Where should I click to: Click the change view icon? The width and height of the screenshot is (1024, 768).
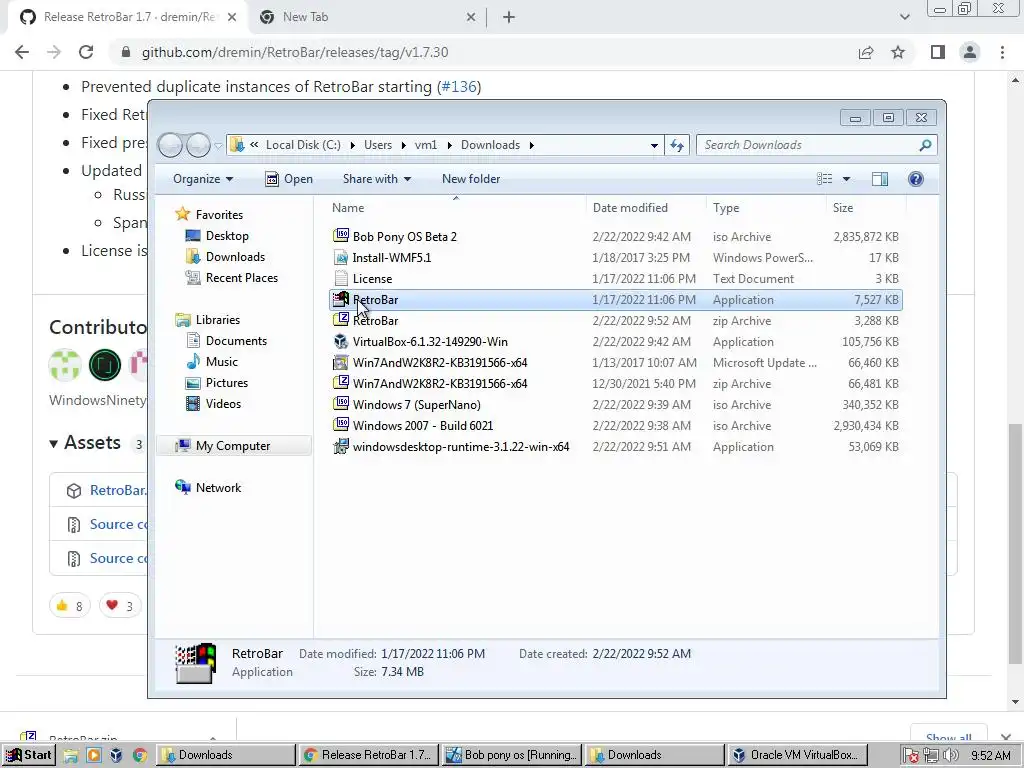tap(825, 179)
